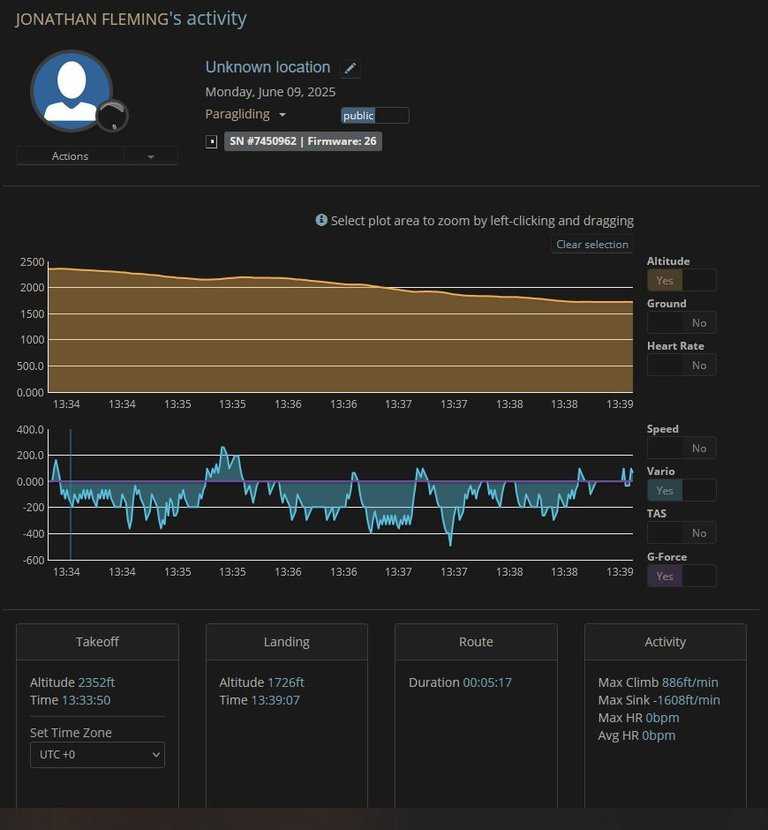Click the date Monday, June 09, 2025

[270, 92]
